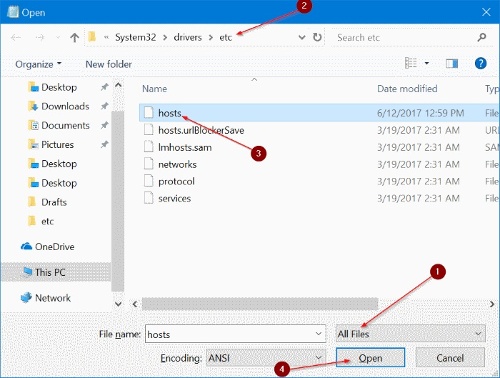This screenshot has height=378, width=500.
Task: Click the Up one level arrow icon
Action: click(74, 38)
